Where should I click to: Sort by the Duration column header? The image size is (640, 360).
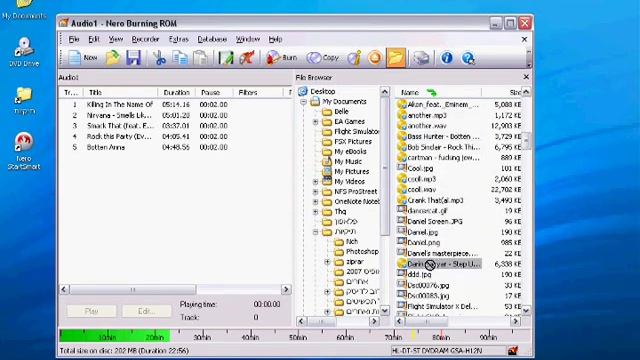(176, 93)
